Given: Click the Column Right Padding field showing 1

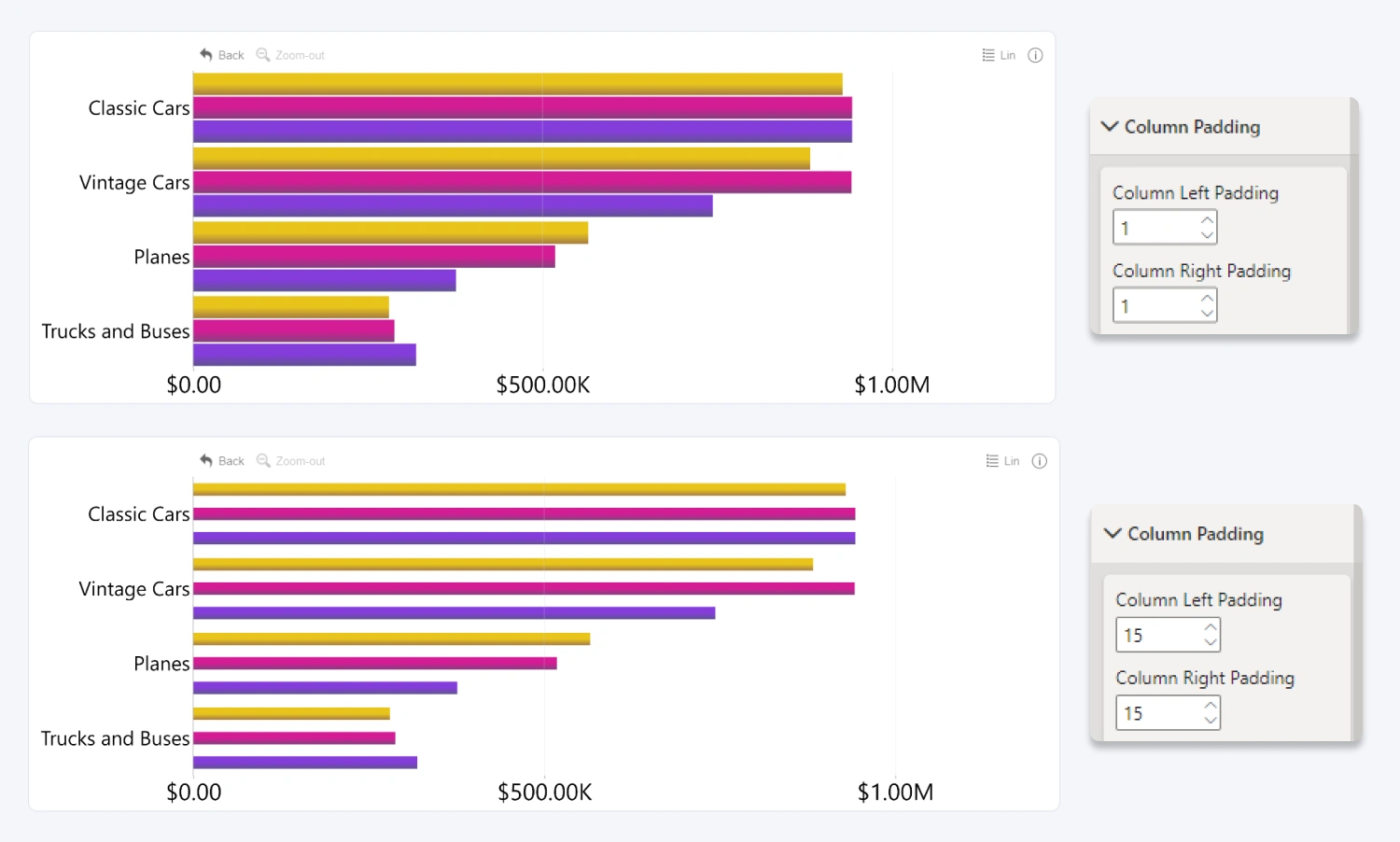Looking at the screenshot, I should 1165,306.
